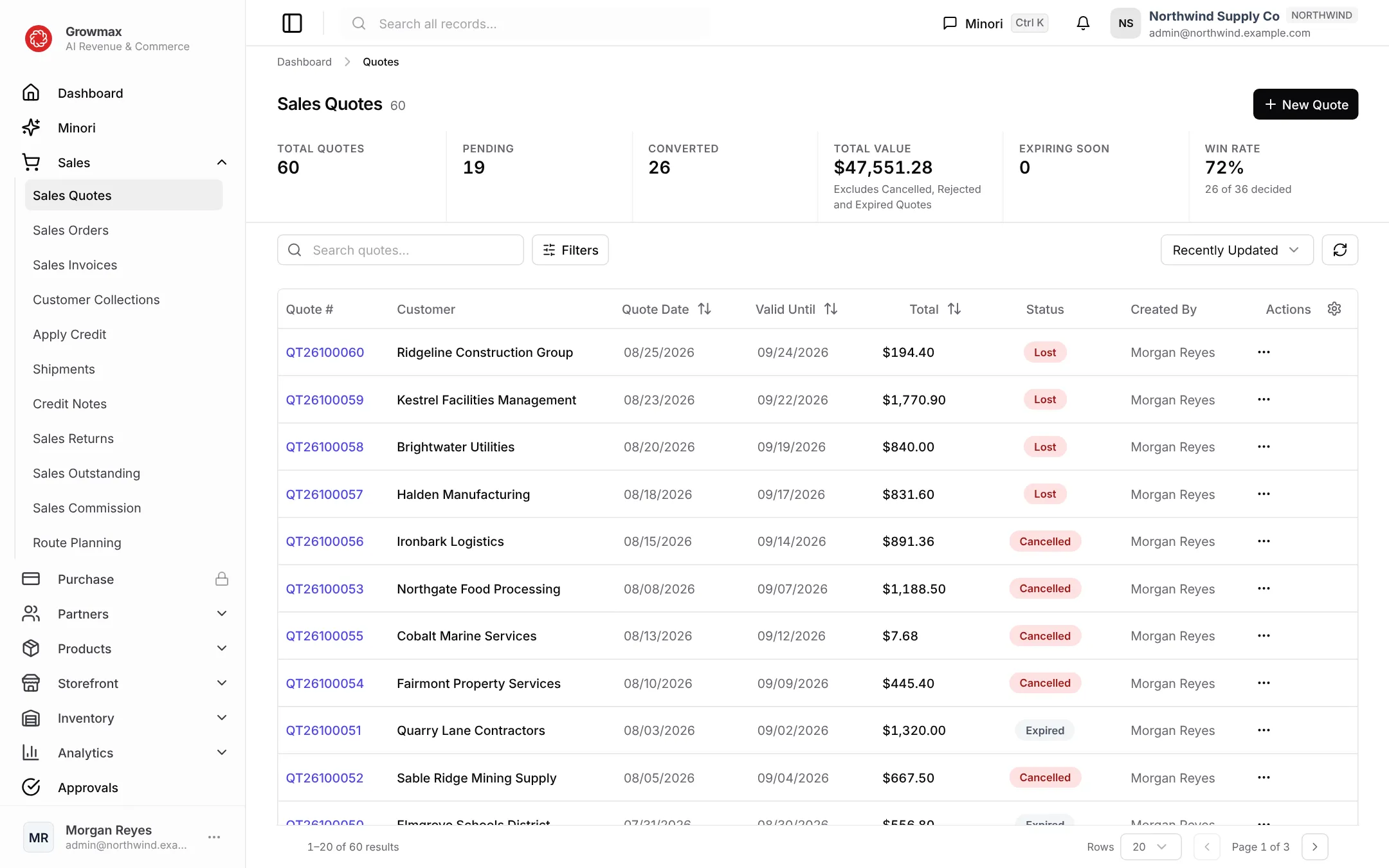This screenshot has width=1389, height=868.
Task: Open actions menu for Ironbark Logistics row
Action: [1264, 541]
